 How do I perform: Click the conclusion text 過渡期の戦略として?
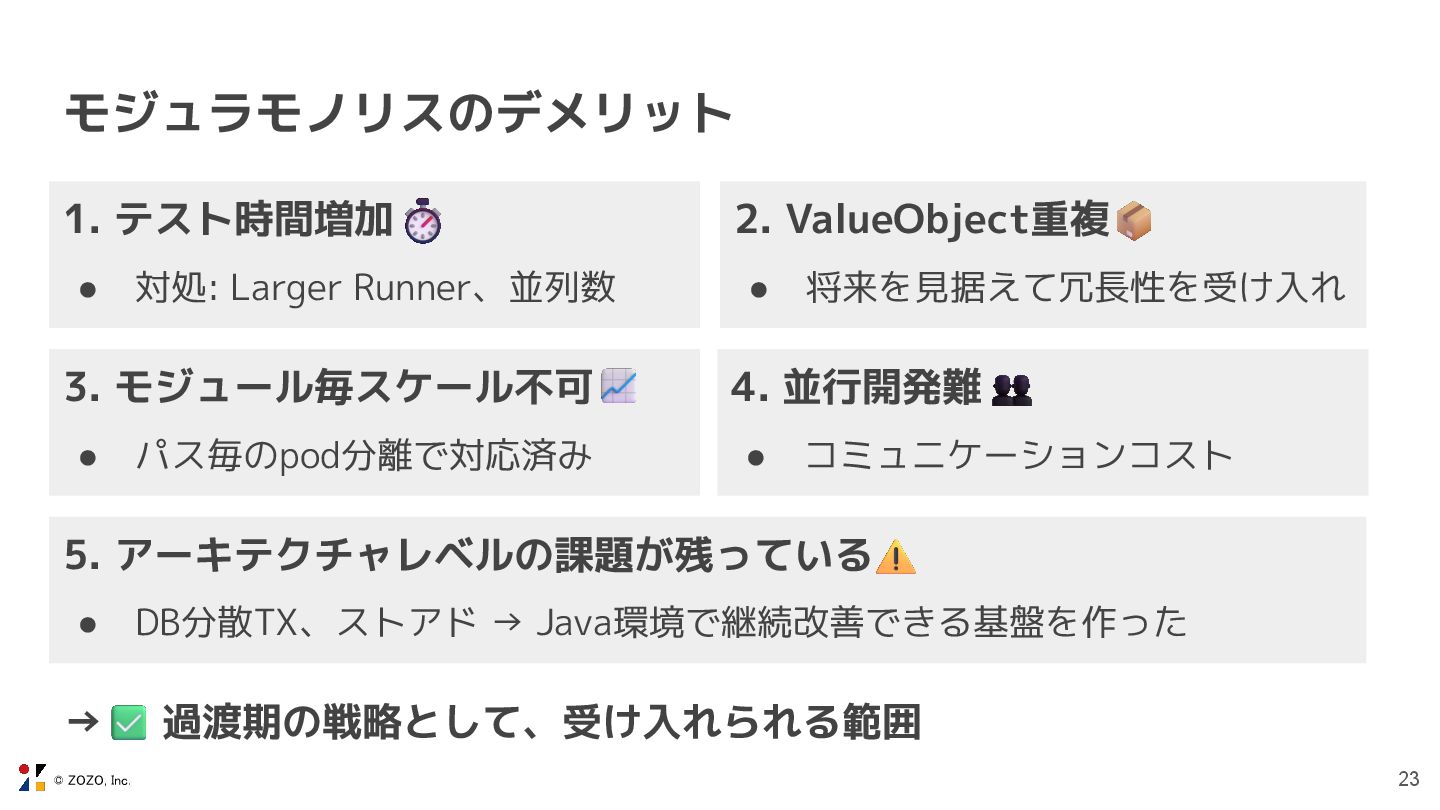click(x=540, y=722)
